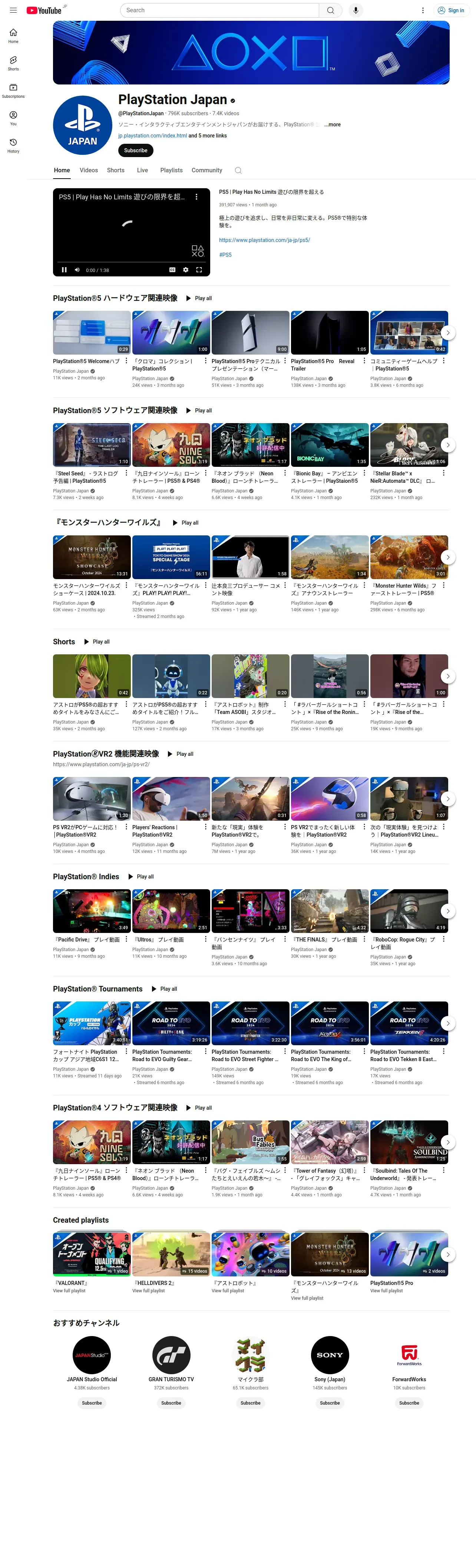
Task: Open History in the left sidebar
Action: (x=13, y=146)
